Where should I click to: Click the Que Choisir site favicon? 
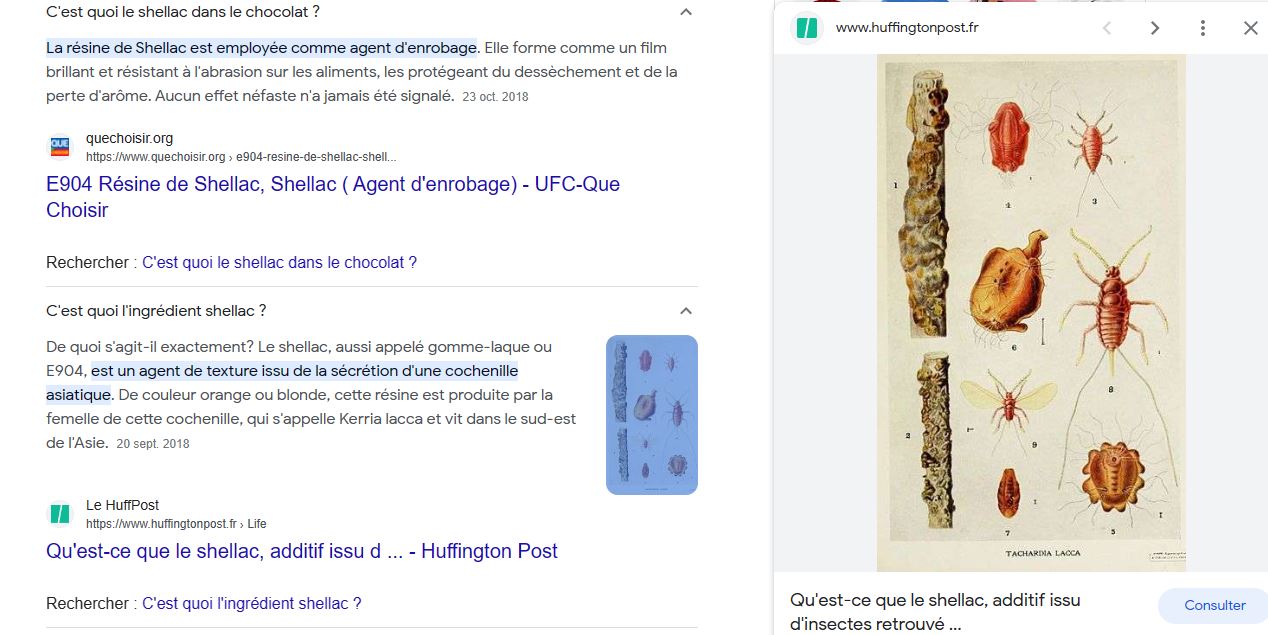pos(60,147)
